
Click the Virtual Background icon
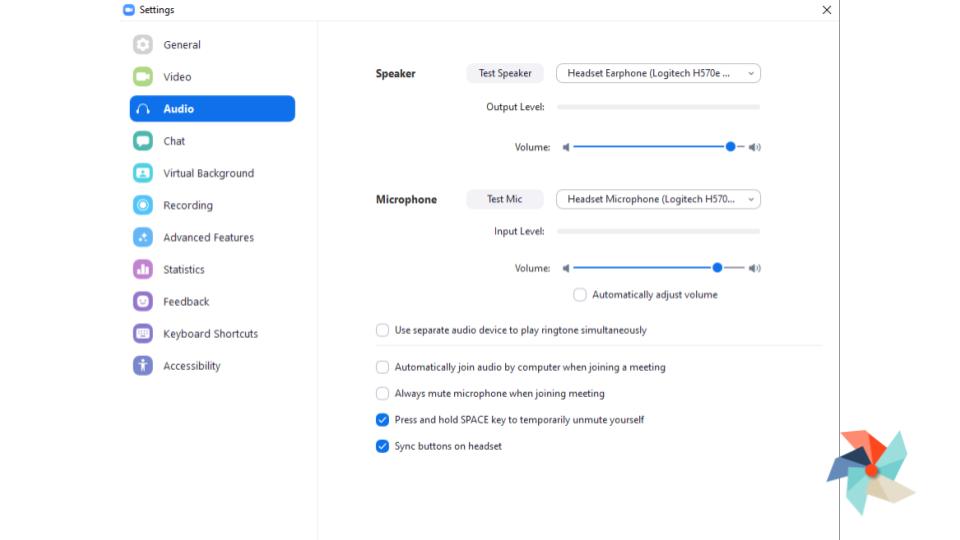coord(143,173)
